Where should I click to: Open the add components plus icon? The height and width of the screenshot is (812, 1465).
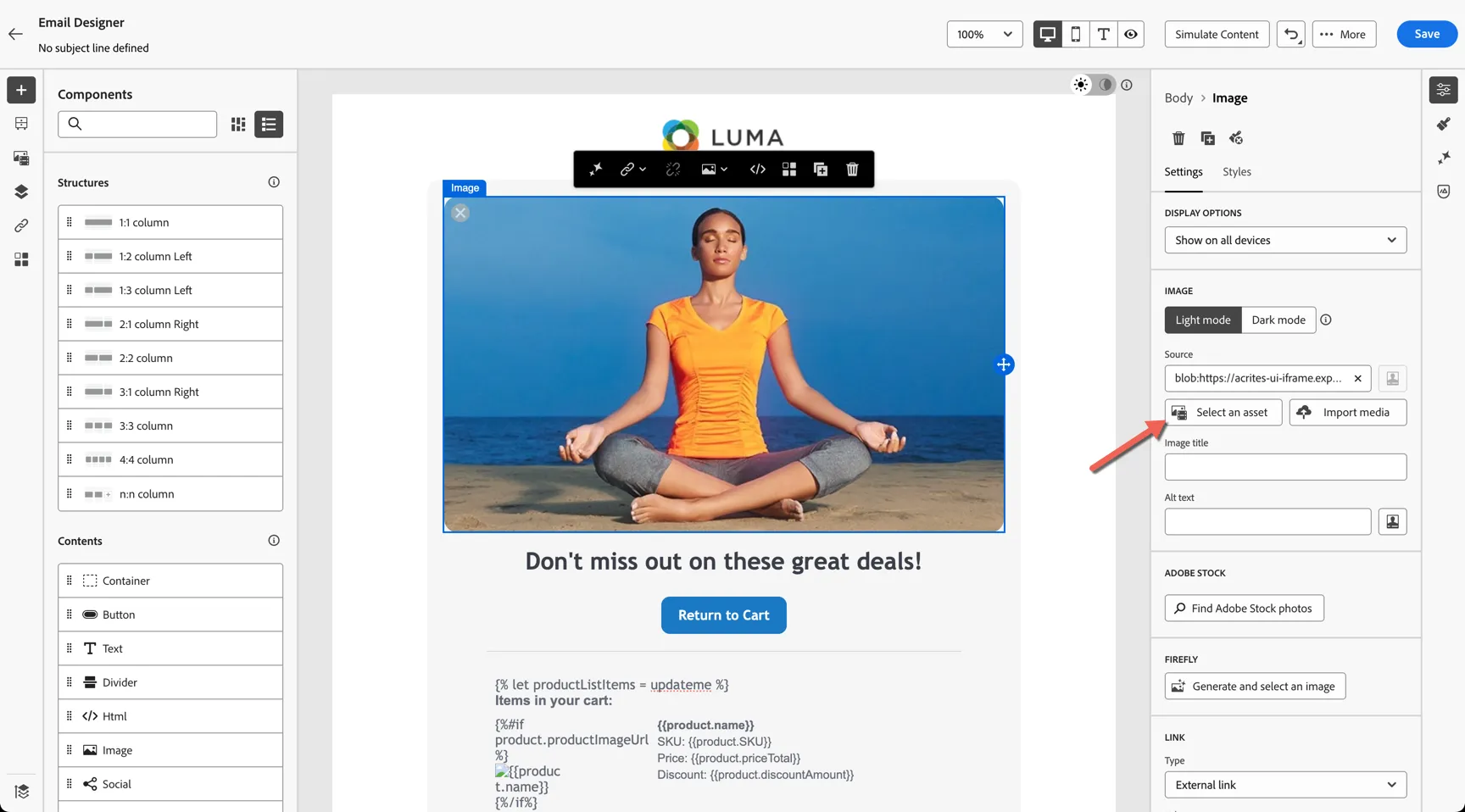coord(21,90)
